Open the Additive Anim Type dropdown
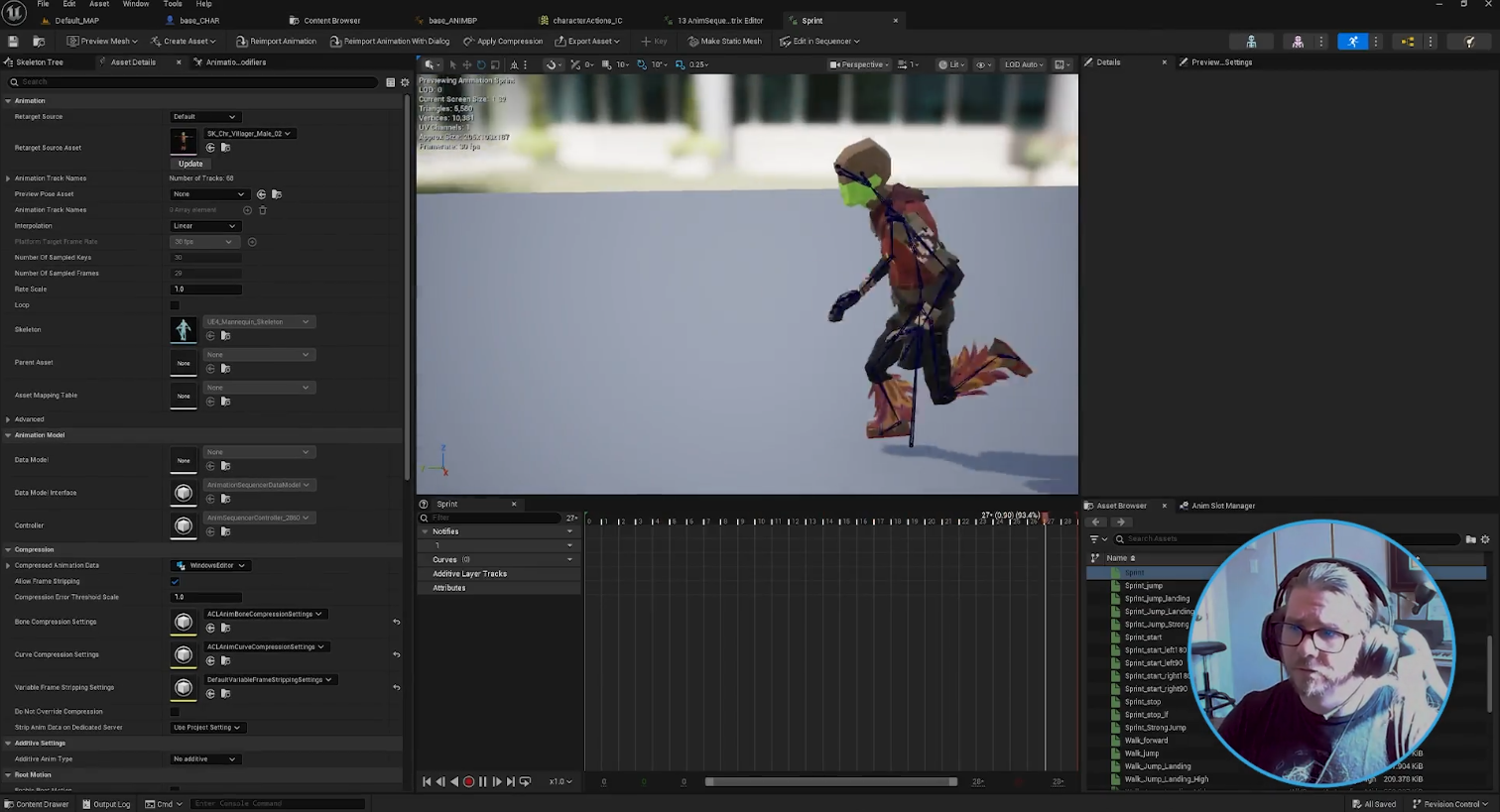Image resolution: width=1500 pixels, height=812 pixels. pos(204,759)
